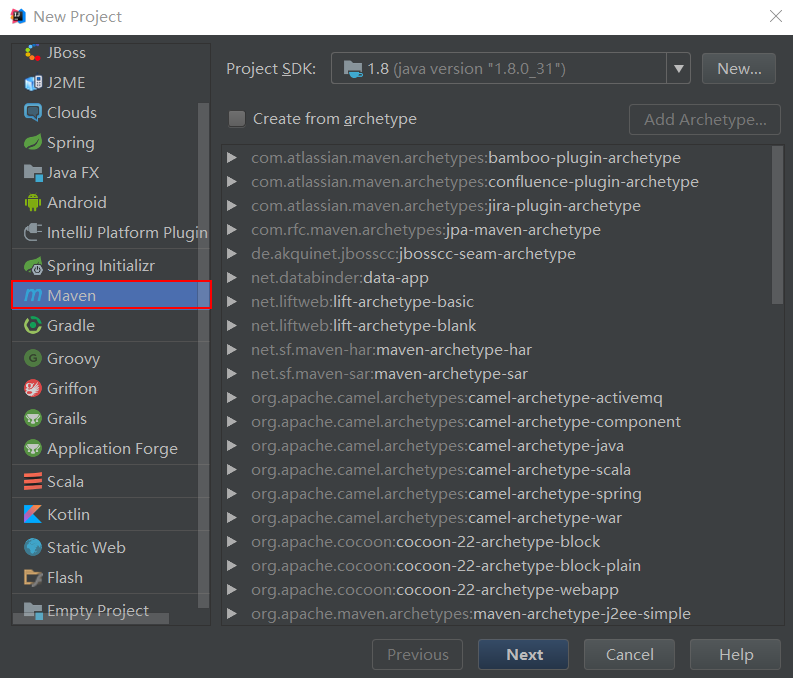Select Spring Initializr list entry
Screen dimensions: 793x678
(111, 265)
